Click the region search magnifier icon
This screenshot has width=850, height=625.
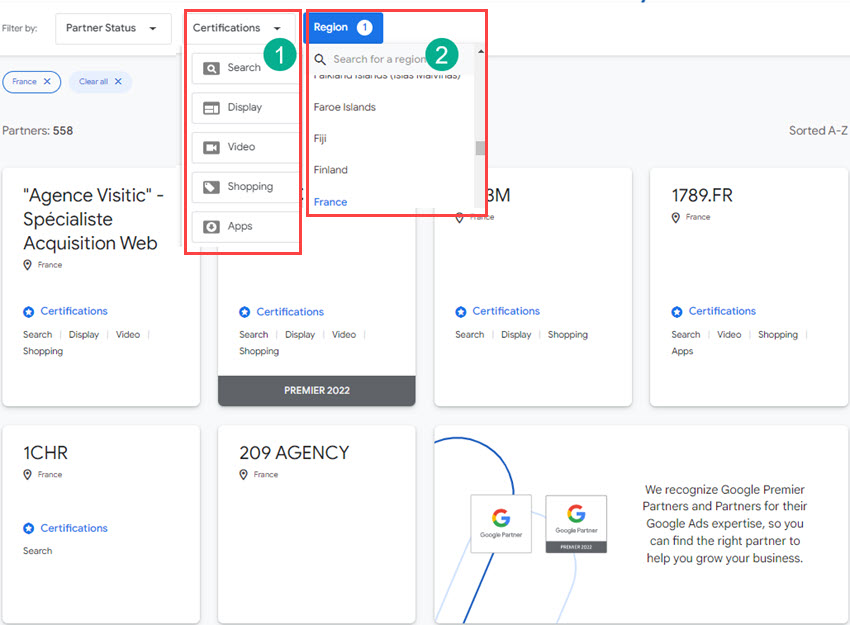(x=320, y=60)
